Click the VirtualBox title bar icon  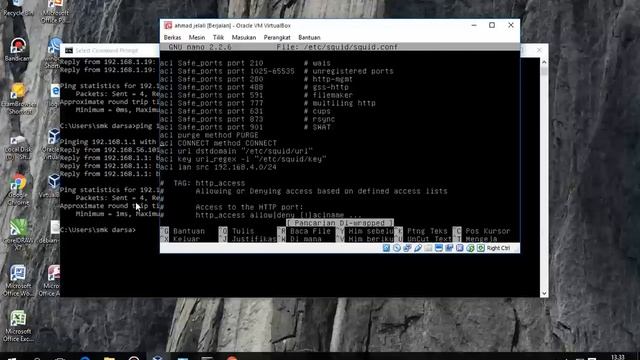(x=168, y=25)
